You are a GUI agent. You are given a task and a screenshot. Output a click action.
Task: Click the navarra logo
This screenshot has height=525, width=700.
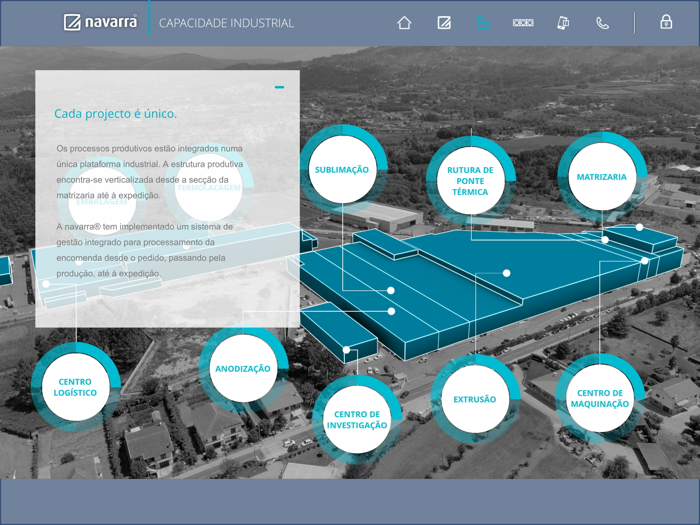pos(100,22)
